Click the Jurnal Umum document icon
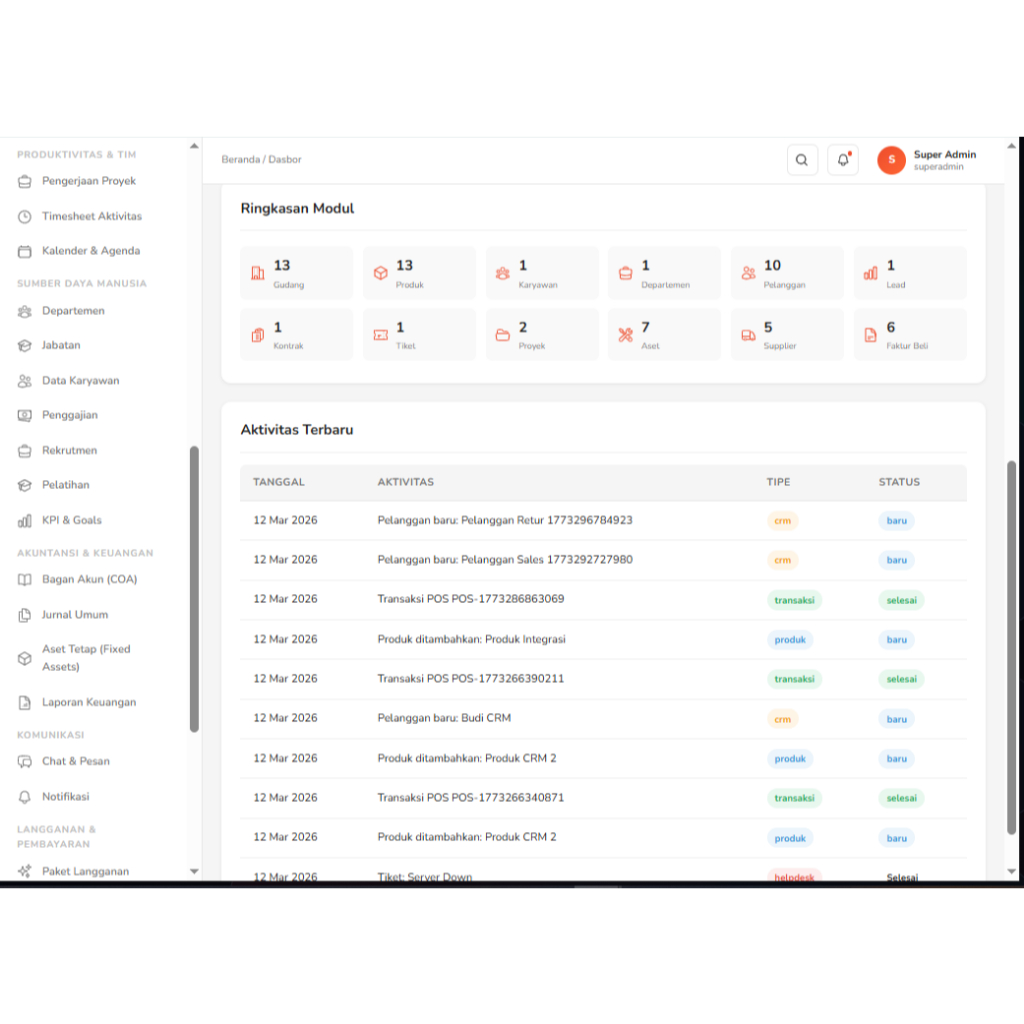This screenshot has width=1024, height=1024. tap(25, 615)
